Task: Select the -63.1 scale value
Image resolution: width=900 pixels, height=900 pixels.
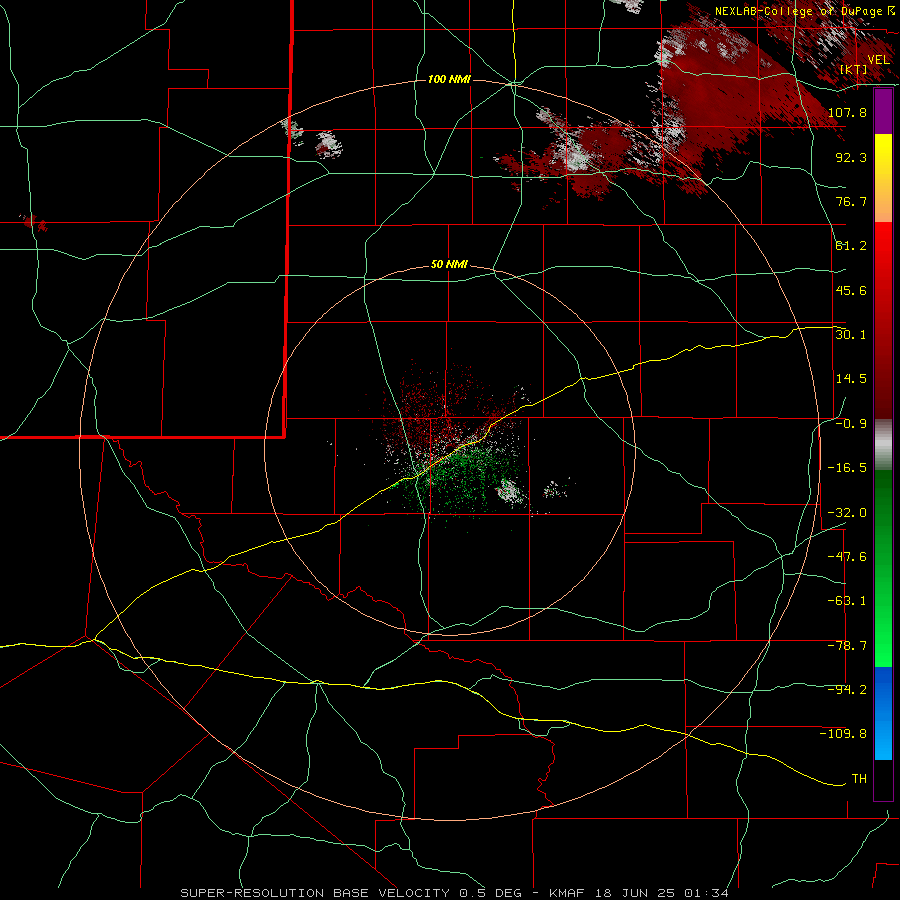Action: point(847,601)
